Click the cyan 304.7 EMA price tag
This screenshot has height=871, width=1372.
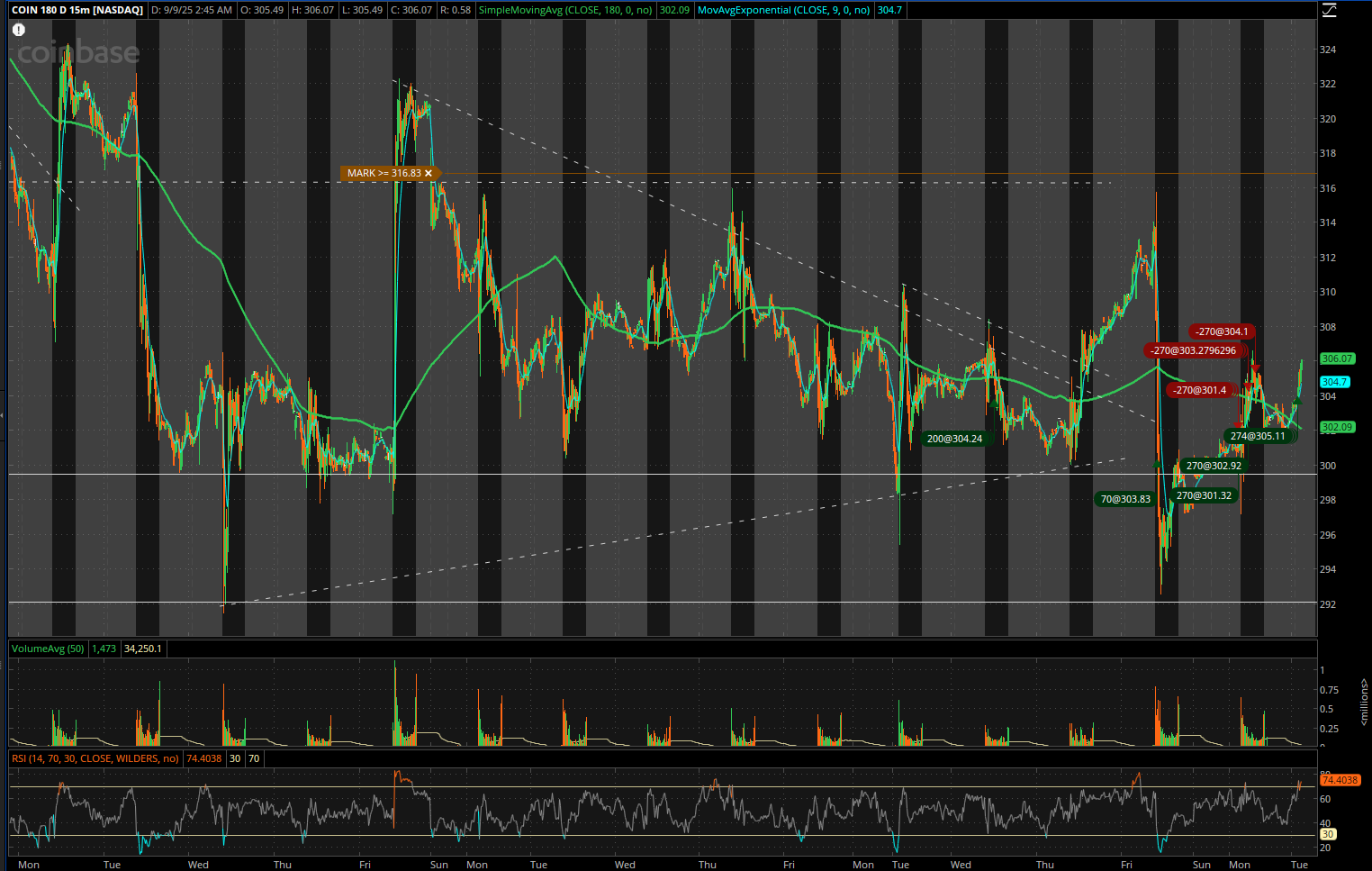pos(1334,382)
